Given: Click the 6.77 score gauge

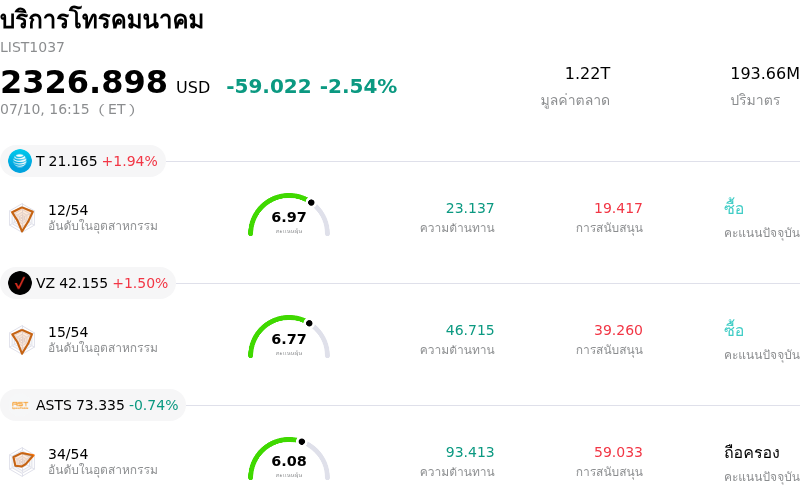Looking at the screenshot, I should [289, 337].
